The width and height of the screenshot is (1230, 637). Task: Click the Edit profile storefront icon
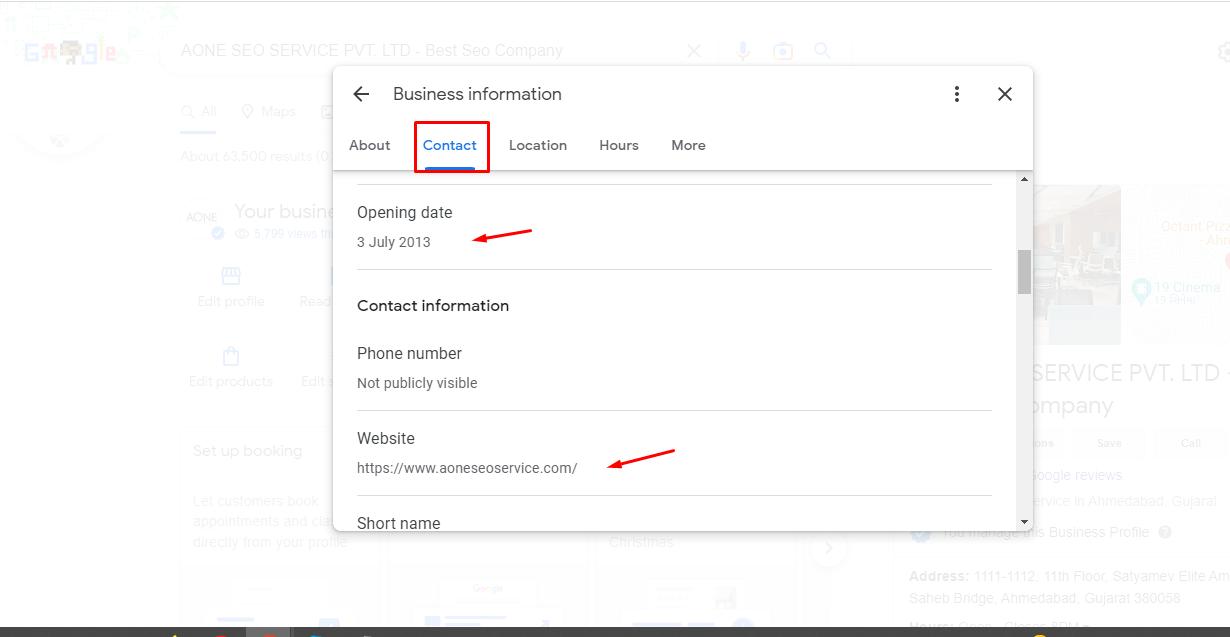[x=231, y=276]
